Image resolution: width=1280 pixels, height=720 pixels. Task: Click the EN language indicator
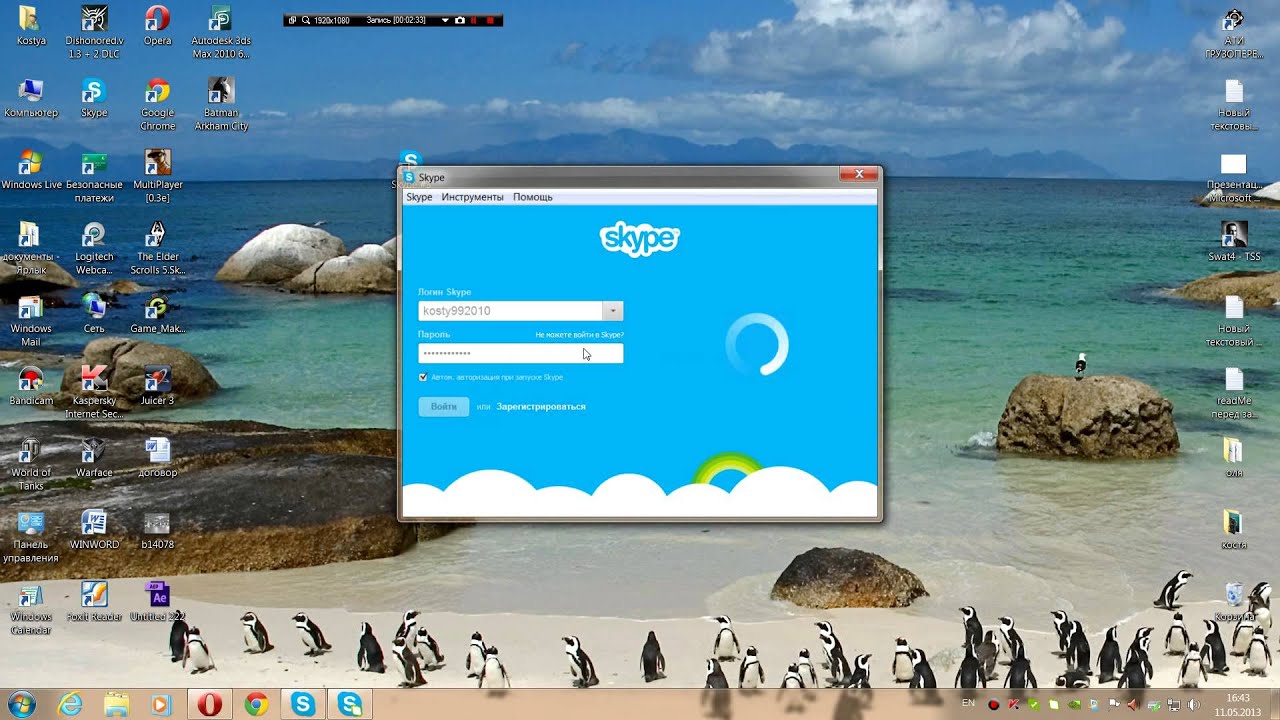tap(968, 704)
